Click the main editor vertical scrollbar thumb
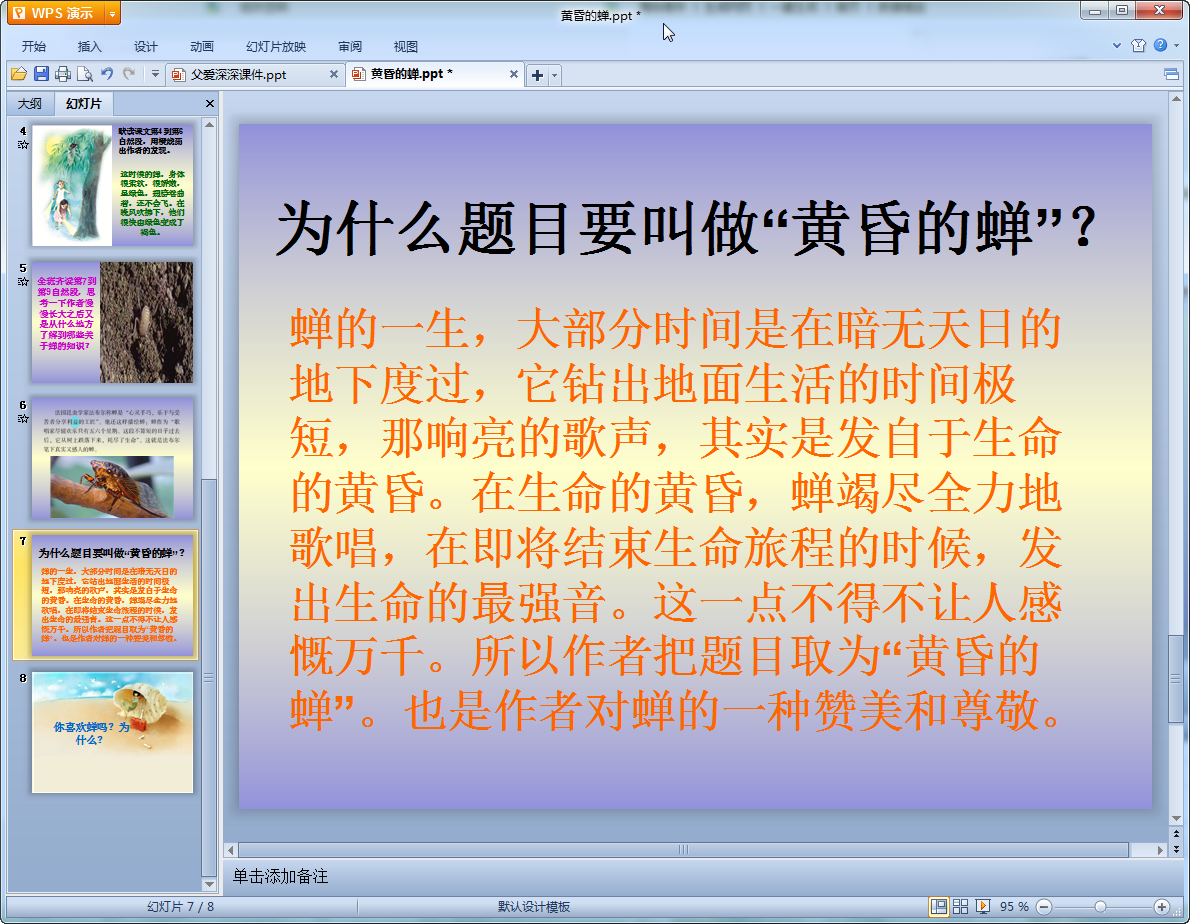Viewport: 1190px width, 924px height. coord(1176,678)
